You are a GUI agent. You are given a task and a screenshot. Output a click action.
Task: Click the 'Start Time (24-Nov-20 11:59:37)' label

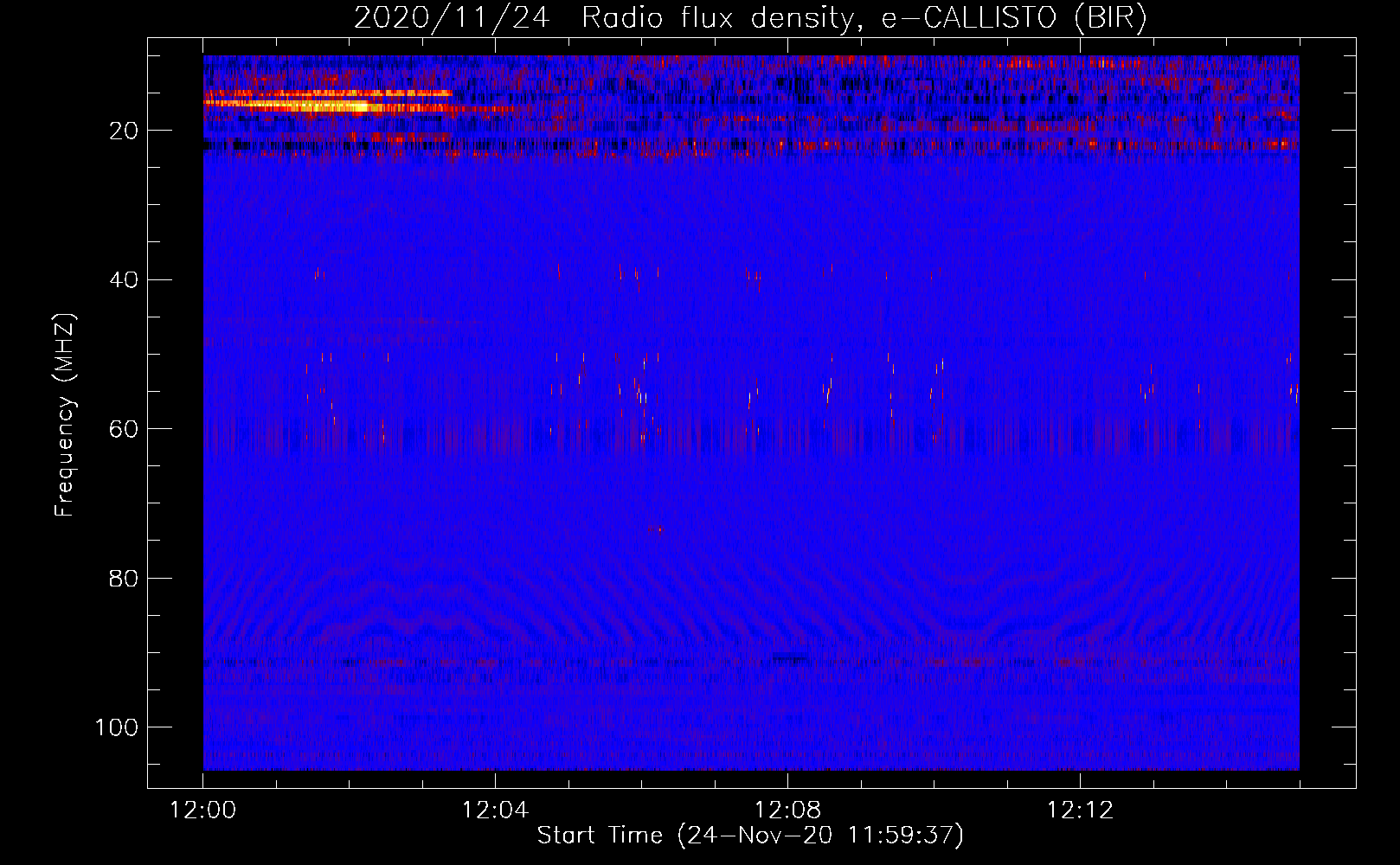(x=750, y=836)
